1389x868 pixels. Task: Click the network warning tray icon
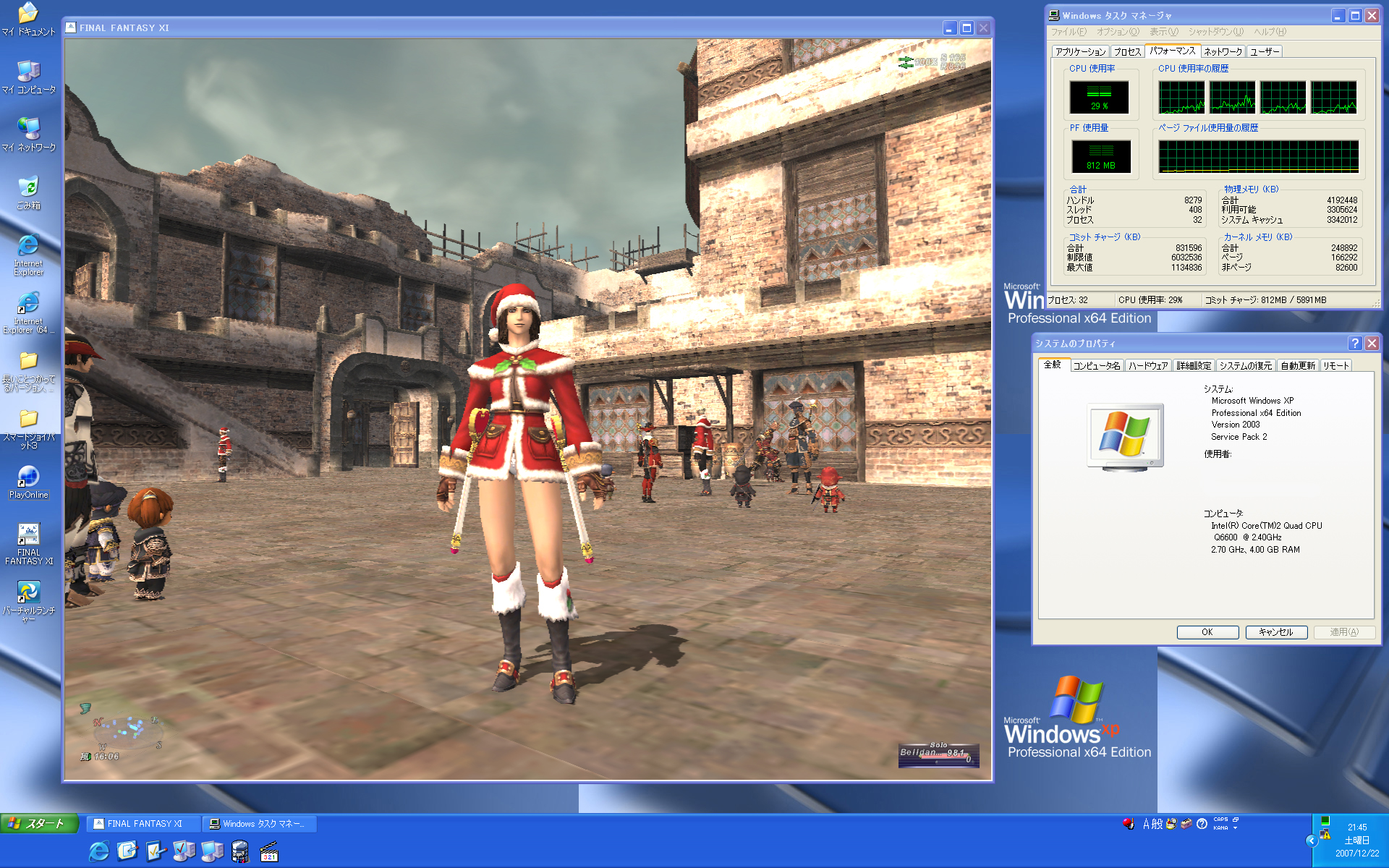tap(1325, 834)
